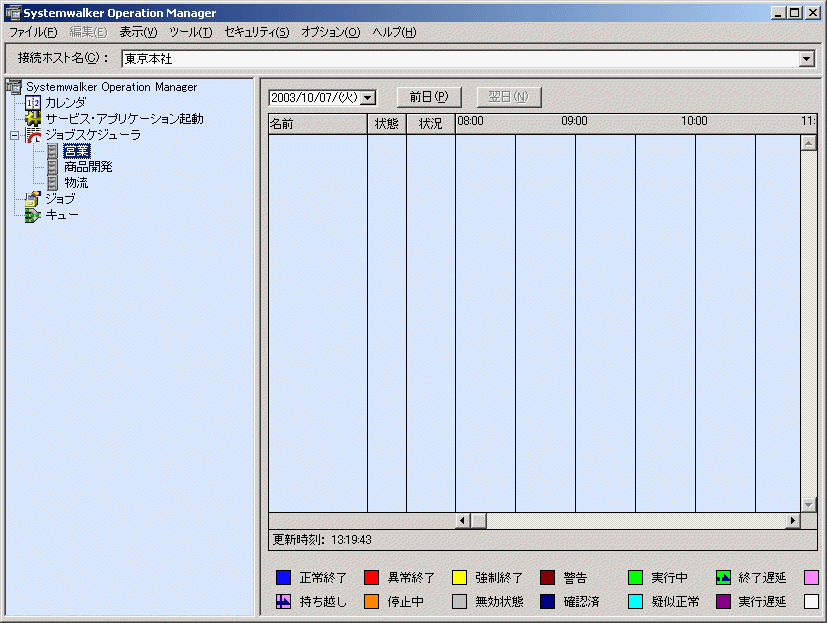Image resolution: width=827 pixels, height=623 pixels.
Task: Click the ジョブ icon in tree
Action: (x=33, y=199)
